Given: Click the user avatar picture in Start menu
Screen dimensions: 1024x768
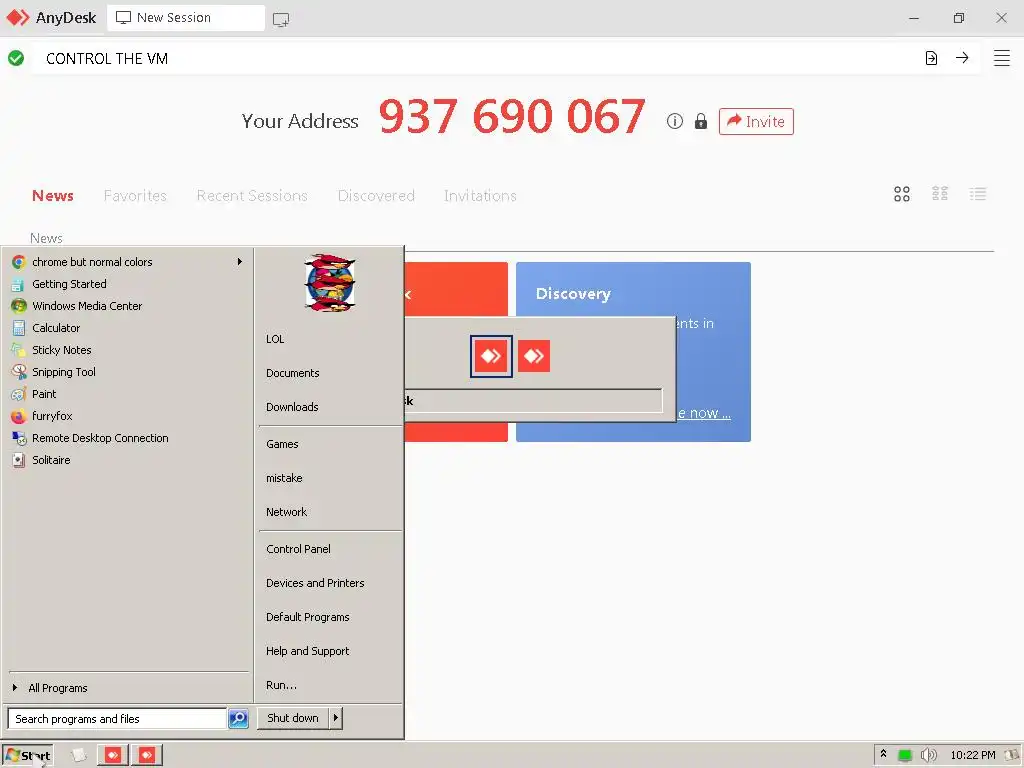Looking at the screenshot, I should tap(330, 283).
